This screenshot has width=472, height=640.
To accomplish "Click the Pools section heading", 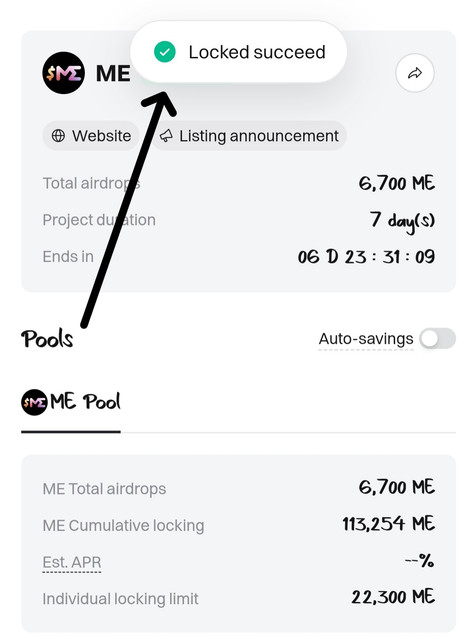I will (47, 339).
